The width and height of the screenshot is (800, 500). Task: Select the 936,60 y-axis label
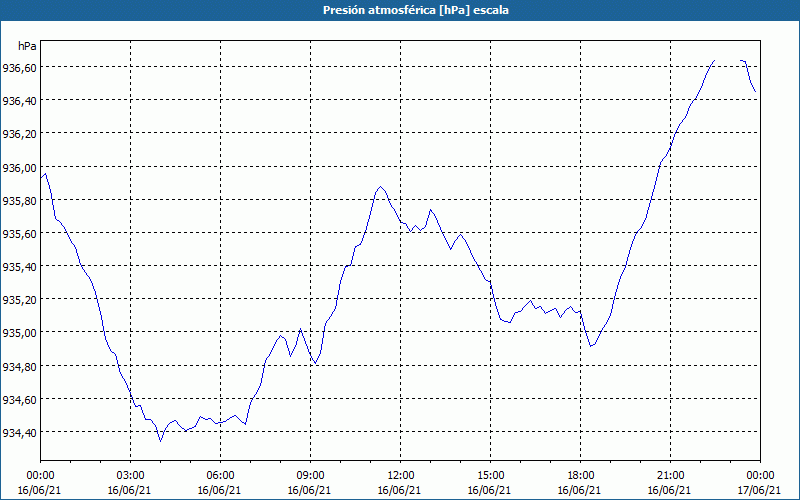pos(19,67)
